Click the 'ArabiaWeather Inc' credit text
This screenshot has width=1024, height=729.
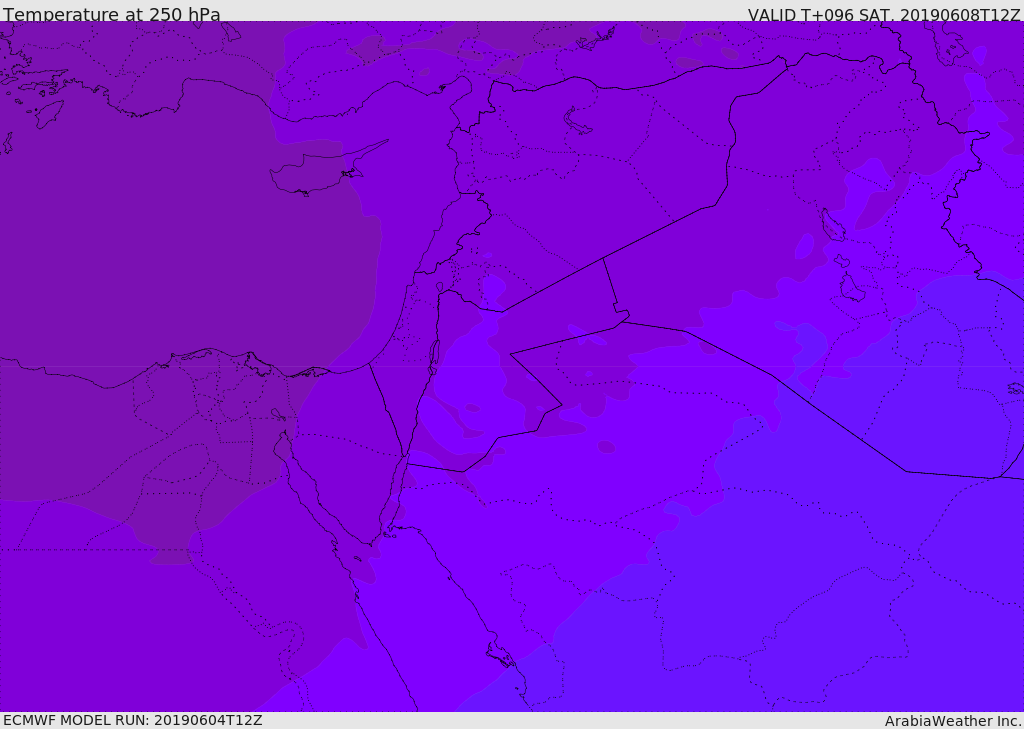(x=952, y=721)
